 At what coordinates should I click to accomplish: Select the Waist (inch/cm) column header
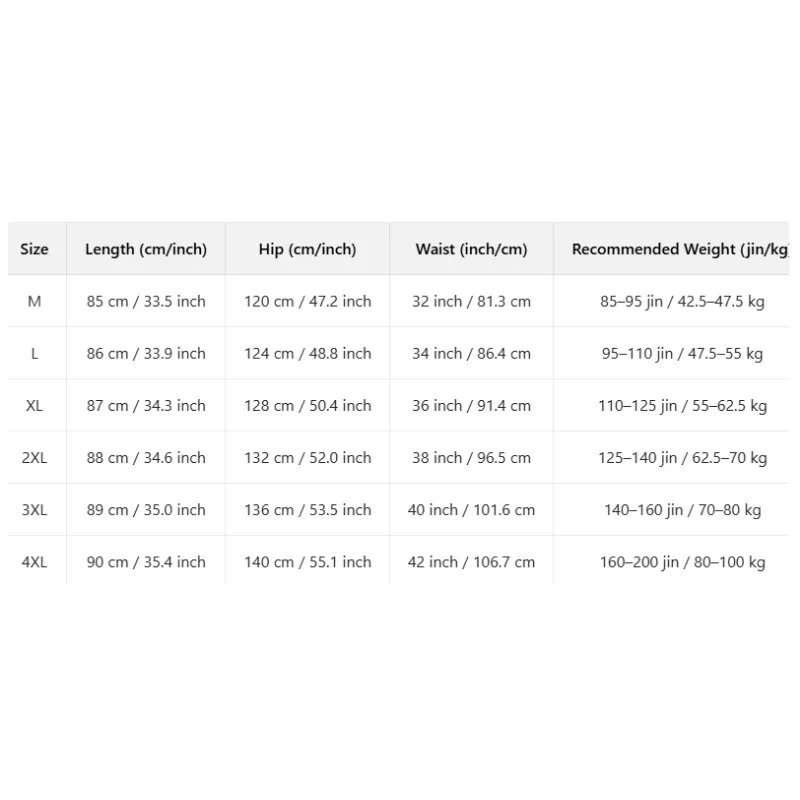pyautogui.click(x=471, y=249)
